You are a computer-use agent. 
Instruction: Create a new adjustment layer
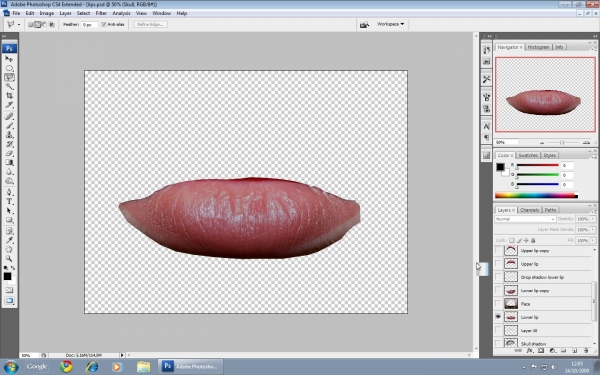(552, 350)
